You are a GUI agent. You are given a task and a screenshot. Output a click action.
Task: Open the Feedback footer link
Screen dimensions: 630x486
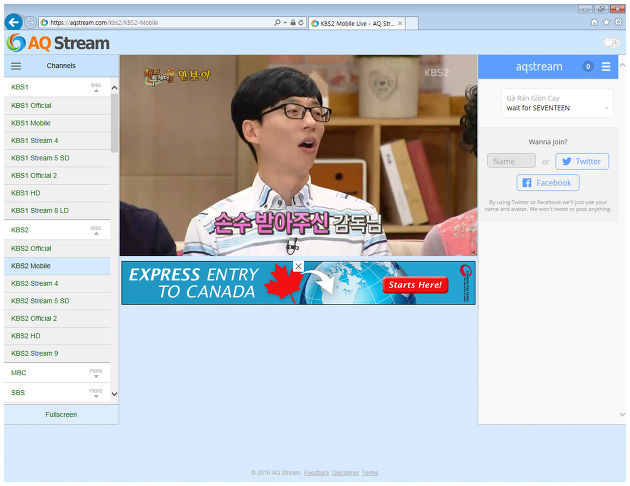click(317, 473)
